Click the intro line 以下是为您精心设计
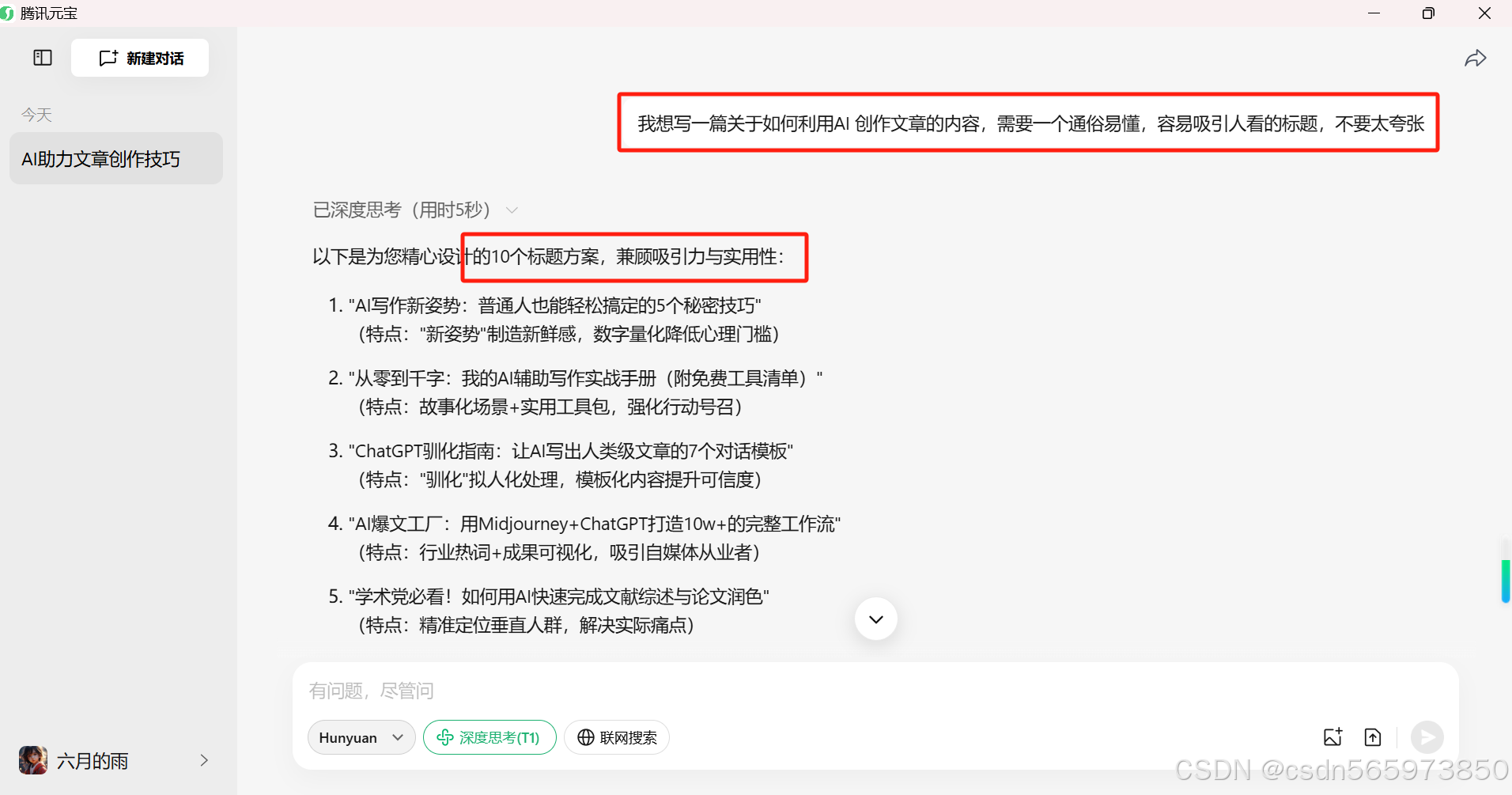The height and width of the screenshot is (795, 1512). tap(548, 256)
